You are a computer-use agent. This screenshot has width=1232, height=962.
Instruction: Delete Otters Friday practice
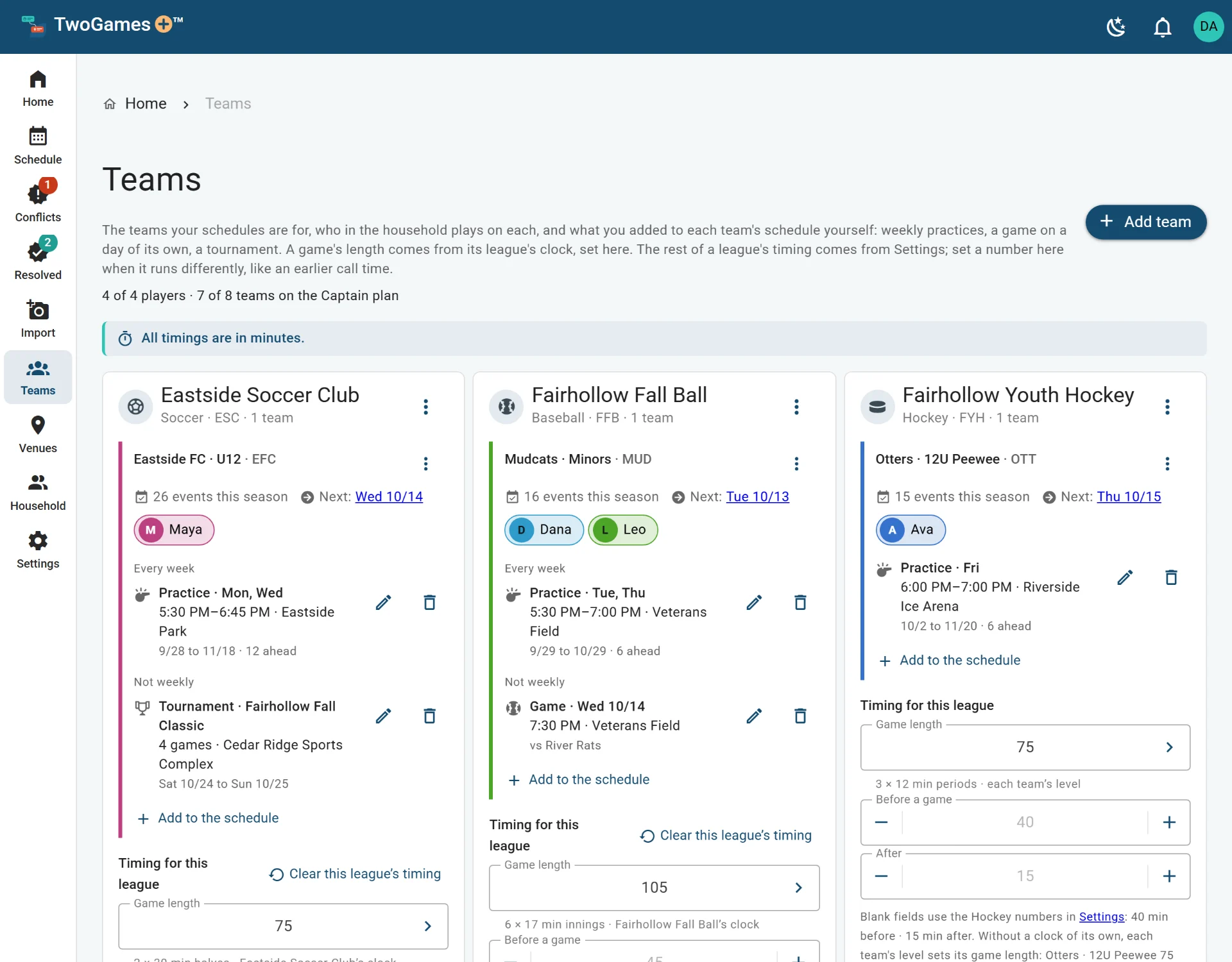coord(1171,578)
